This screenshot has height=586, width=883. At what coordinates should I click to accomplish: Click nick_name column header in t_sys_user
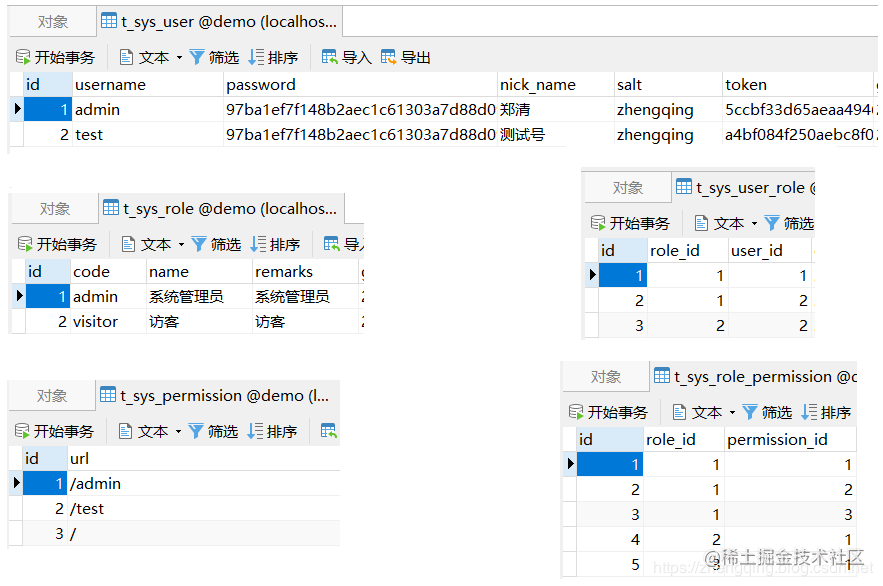(x=556, y=84)
